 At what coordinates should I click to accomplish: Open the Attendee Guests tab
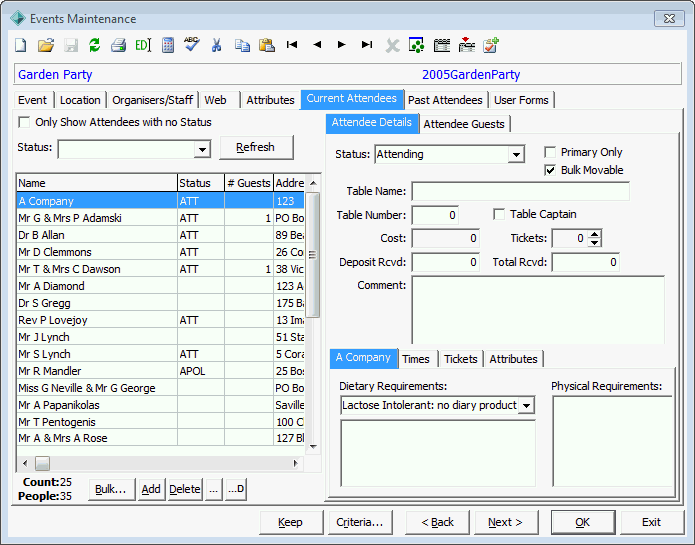point(464,124)
